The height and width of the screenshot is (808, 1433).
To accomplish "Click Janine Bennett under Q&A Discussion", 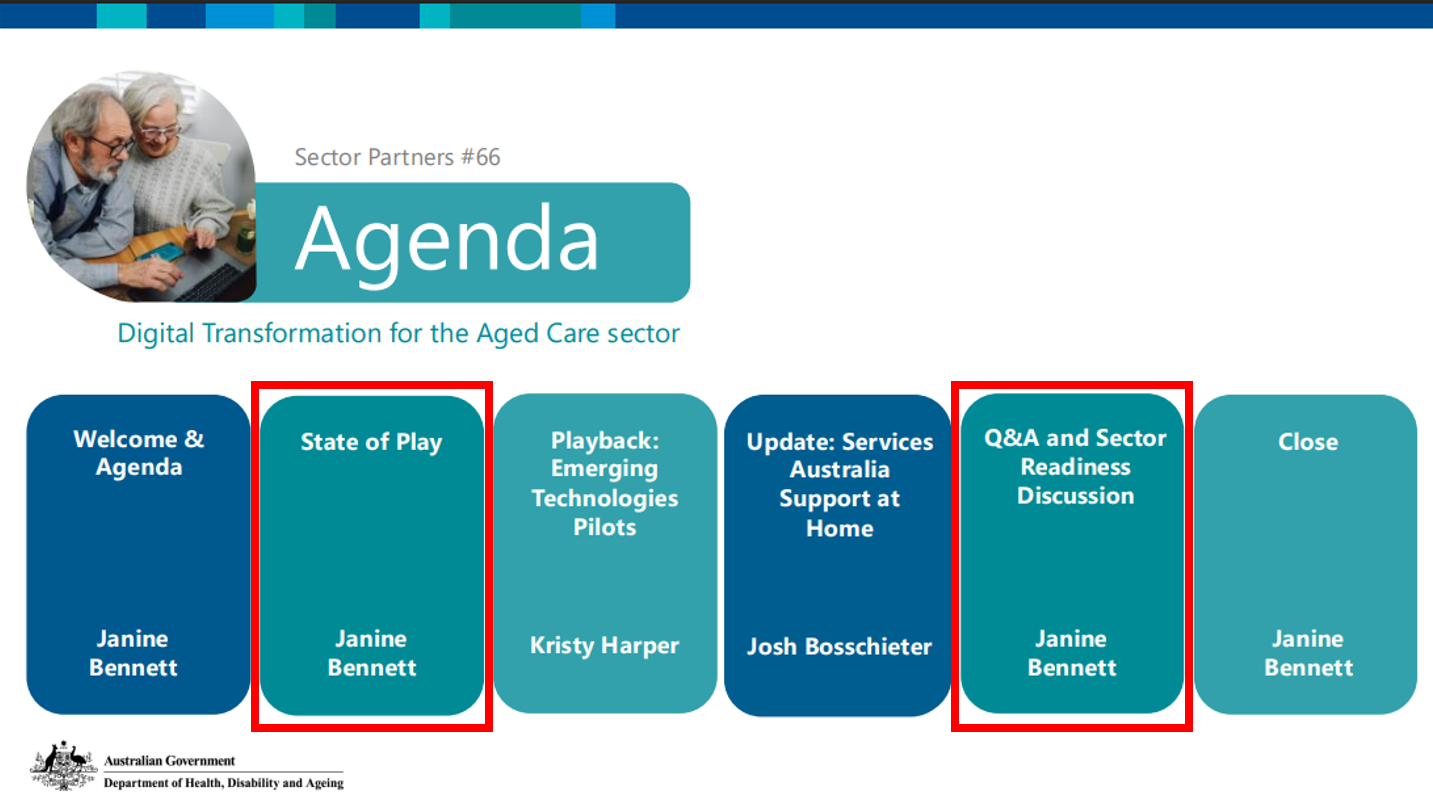I will click(1072, 653).
